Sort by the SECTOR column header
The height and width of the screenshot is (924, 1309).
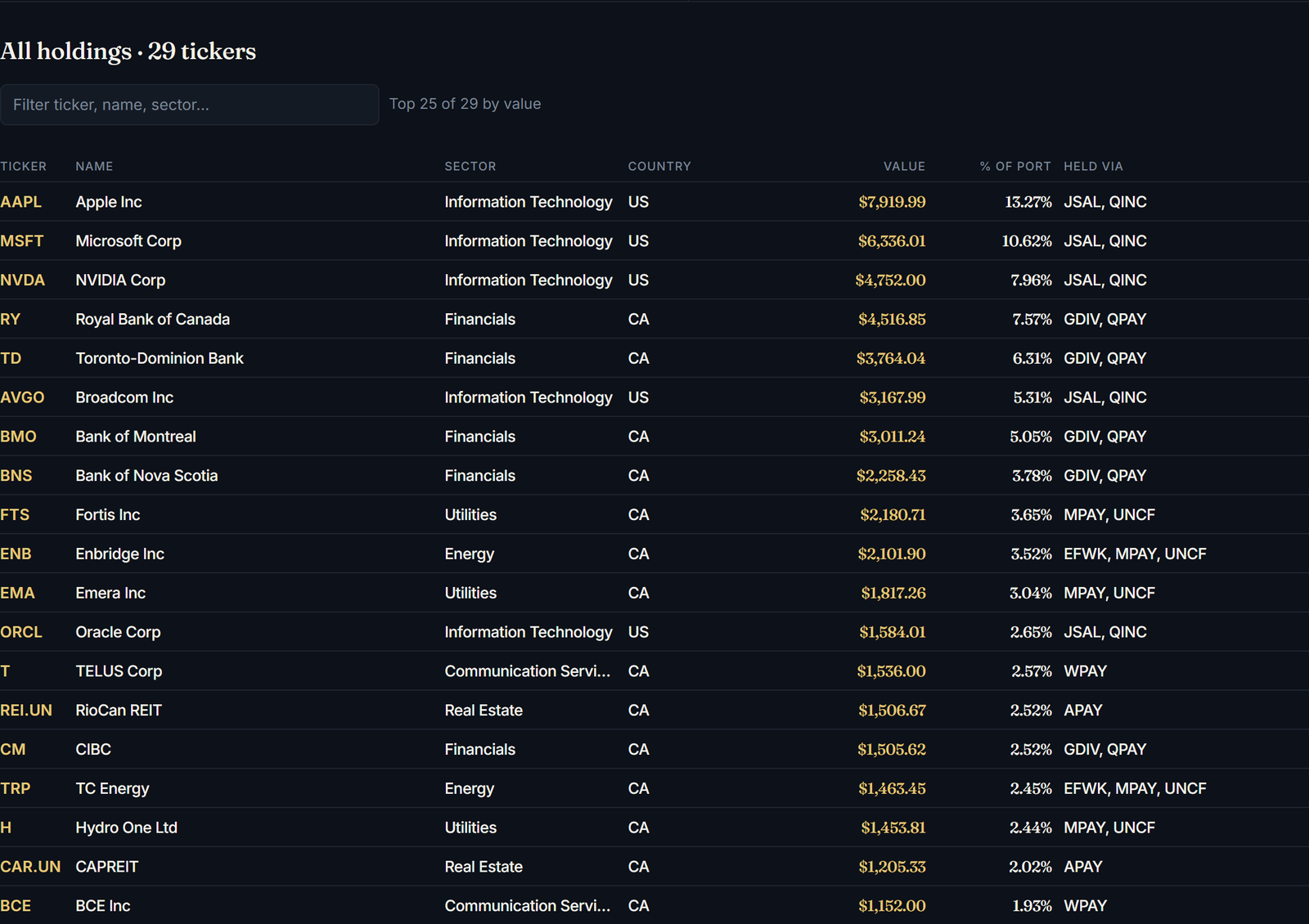click(x=470, y=166)
